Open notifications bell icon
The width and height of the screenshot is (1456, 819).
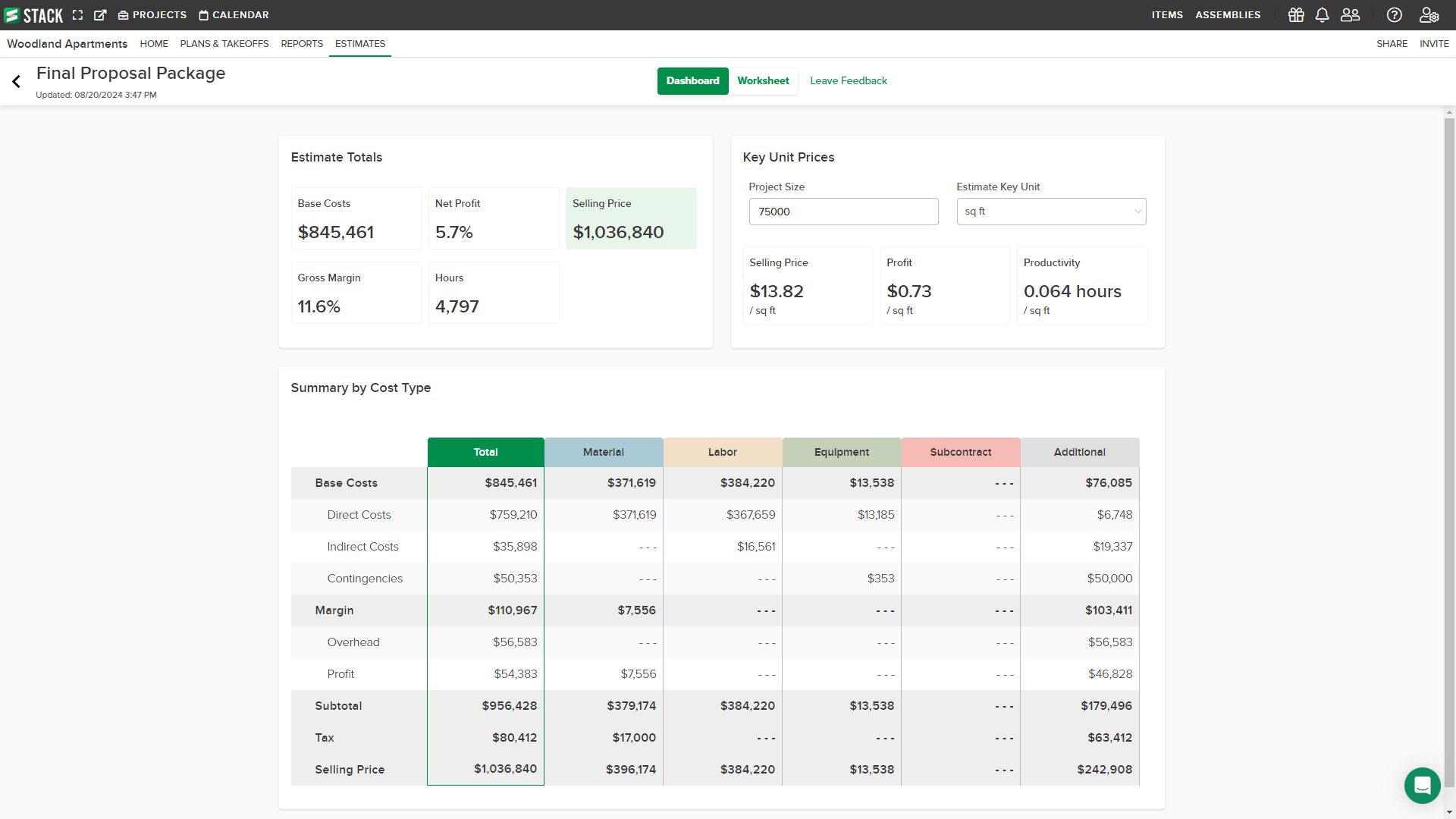1323,14
